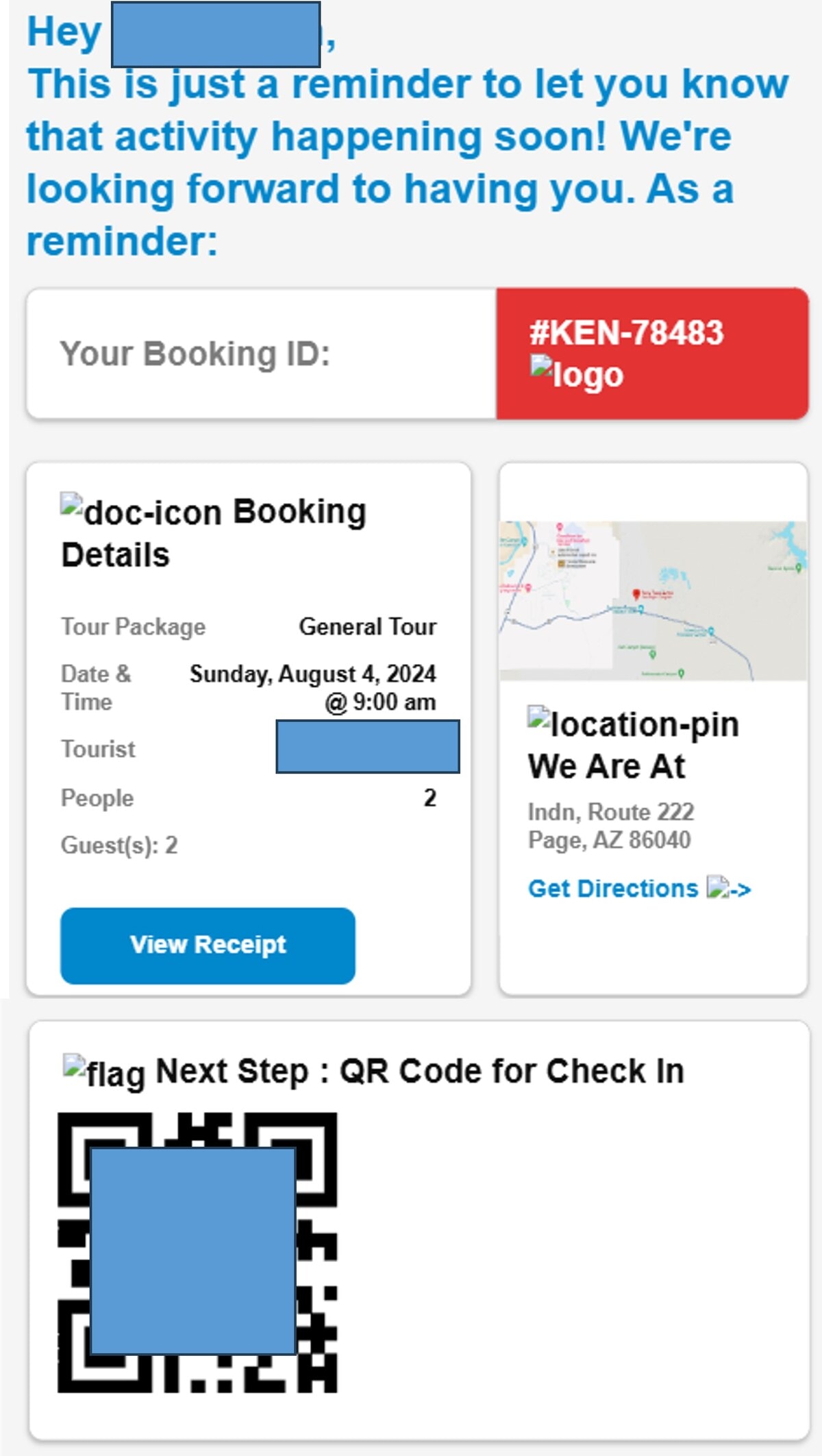The width and height of the screenshot is (822, 1456).
Task: Click the Next Step QR Code heading
Action: [420, 1071]
